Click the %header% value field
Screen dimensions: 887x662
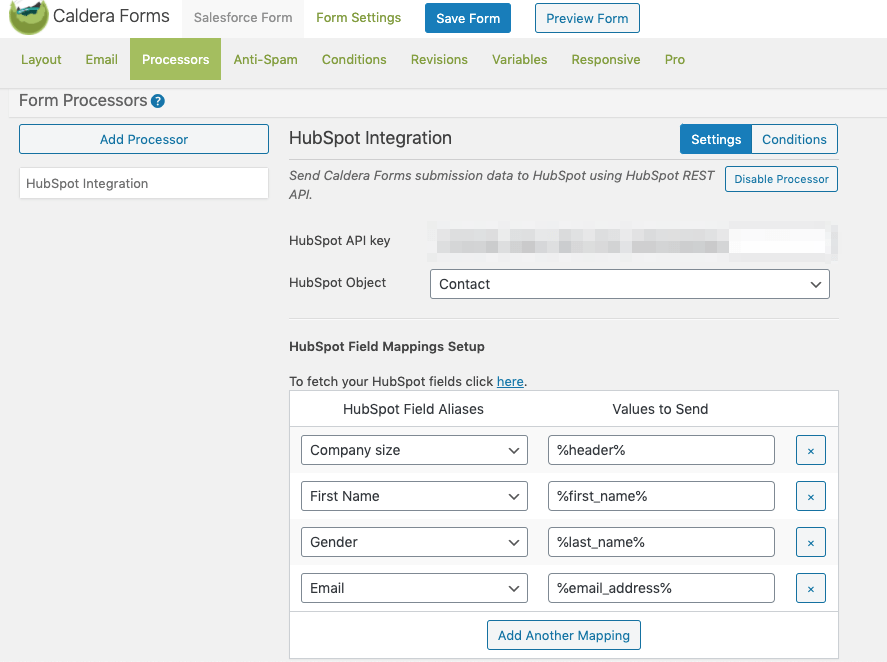[661, 450]
